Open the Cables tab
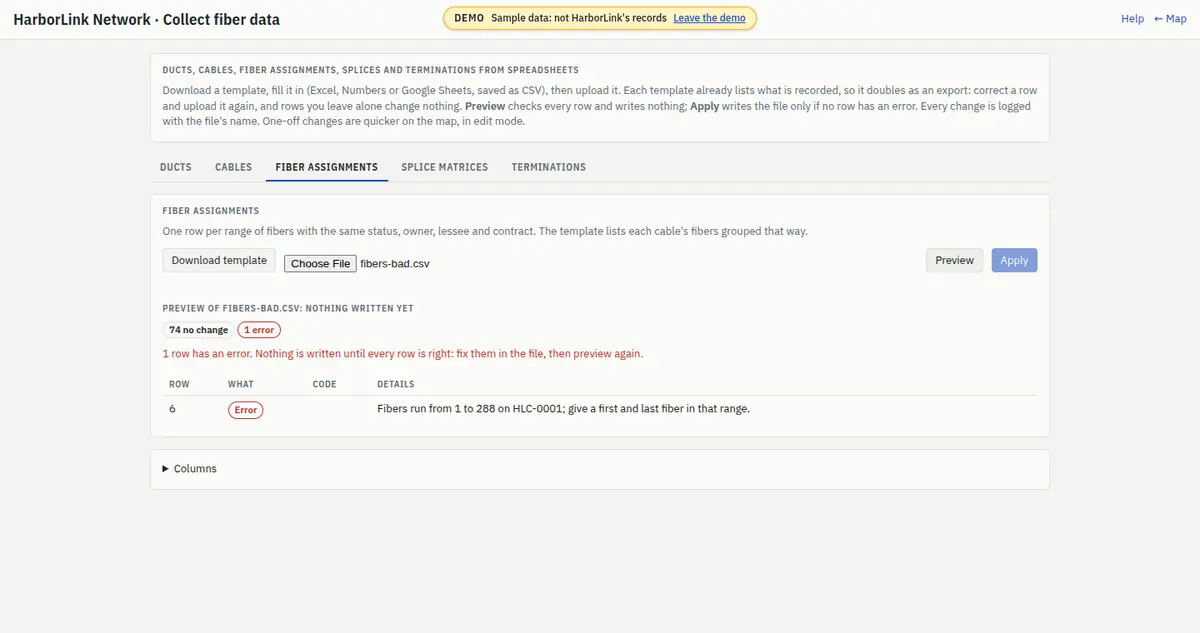The width and height of the screenshot is (1200, 633). coord(233,167)
